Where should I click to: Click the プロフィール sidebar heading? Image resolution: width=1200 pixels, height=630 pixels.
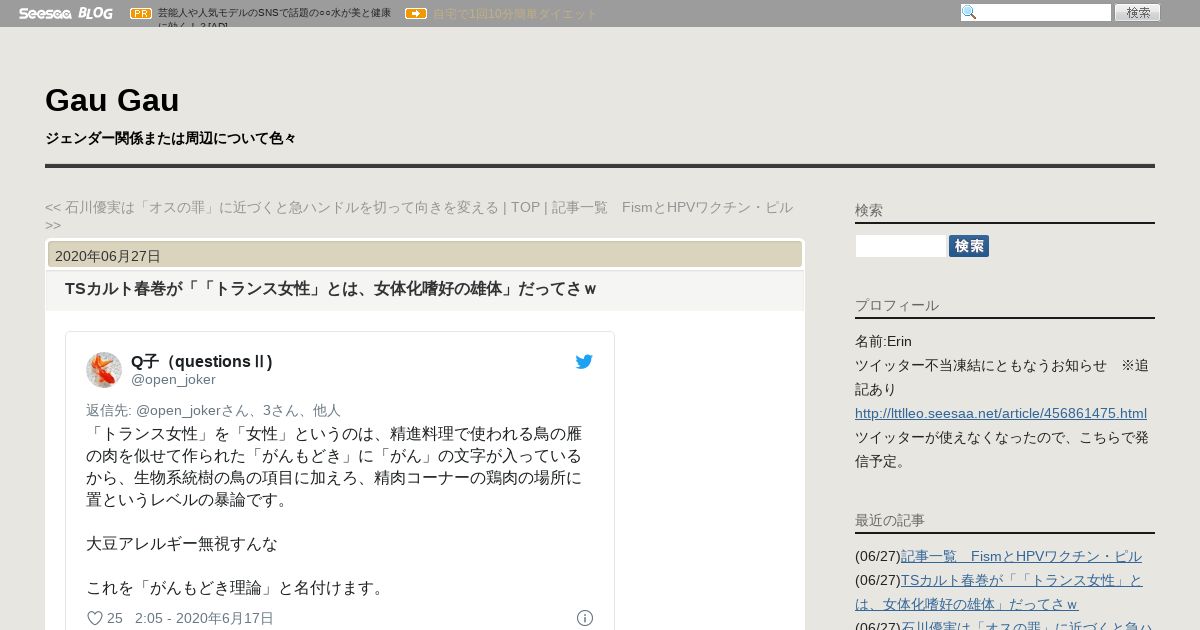pyautogui.click(x=897, y=305)
